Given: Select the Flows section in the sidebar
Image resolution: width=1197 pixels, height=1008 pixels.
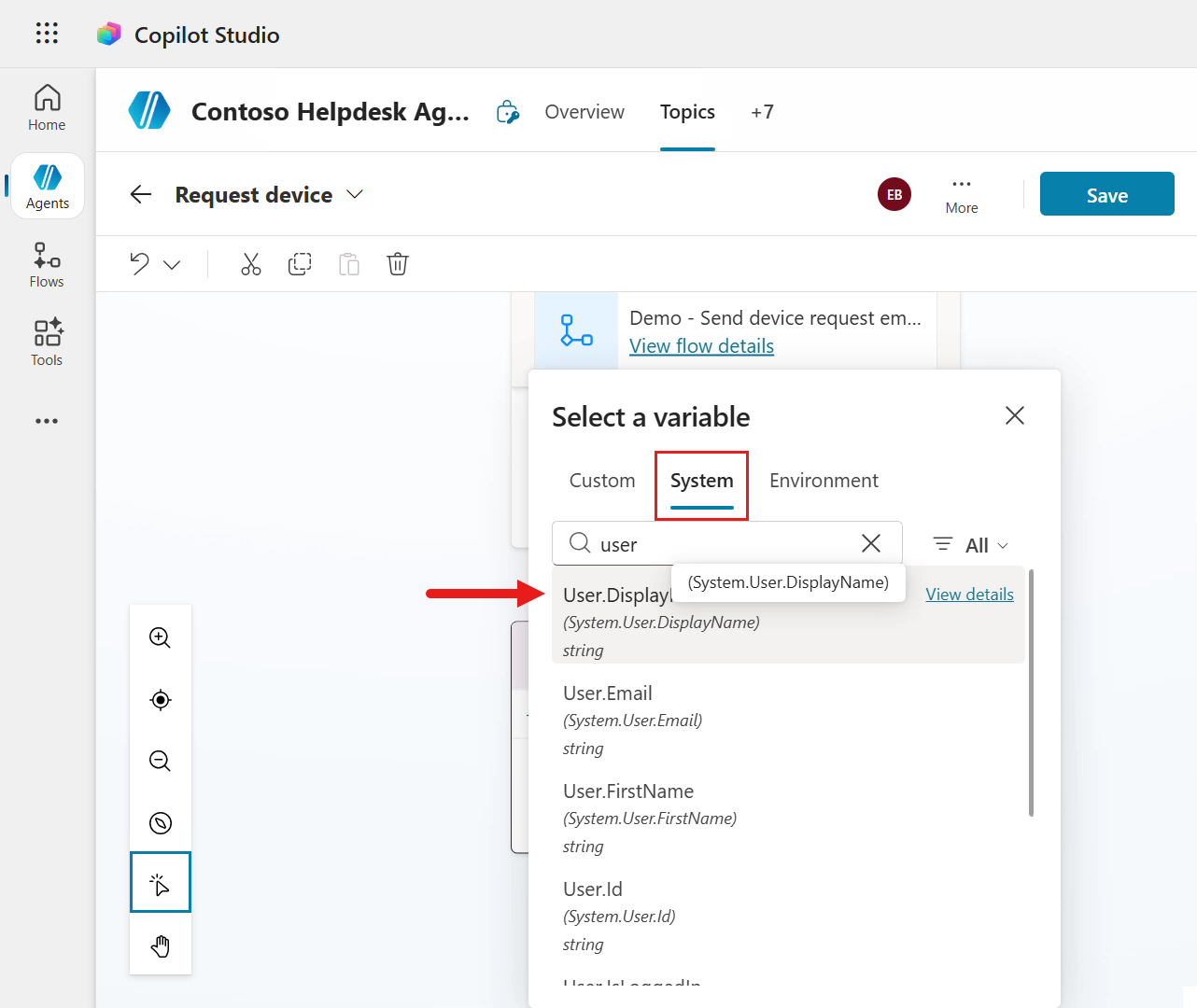Looking at the screenshot, I should [x=46, y=264].
